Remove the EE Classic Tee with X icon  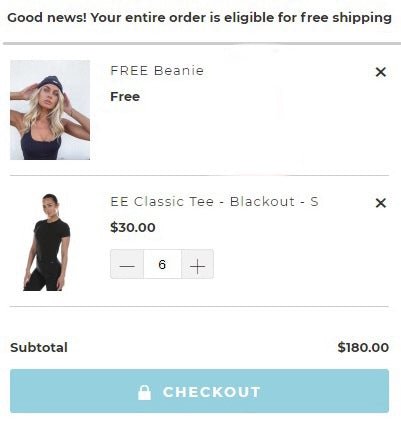click(x=381, y=203)
